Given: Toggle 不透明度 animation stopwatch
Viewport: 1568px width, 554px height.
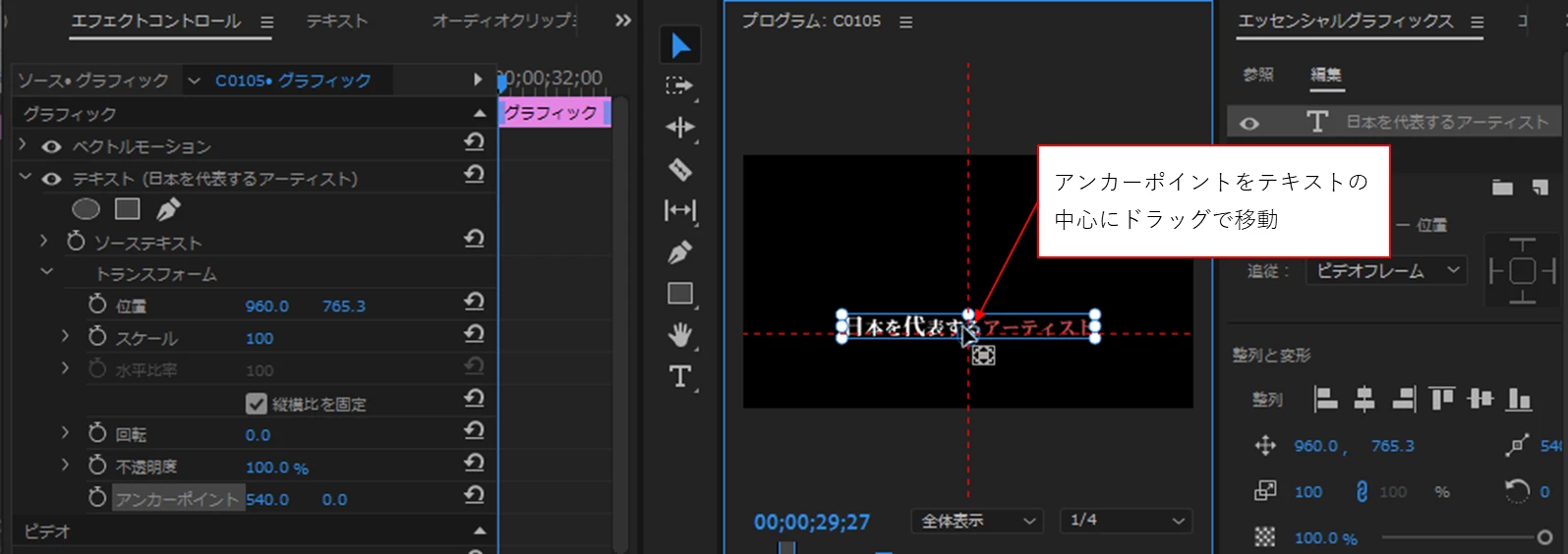Looking at the screenshot, I should tap(96, 465).
